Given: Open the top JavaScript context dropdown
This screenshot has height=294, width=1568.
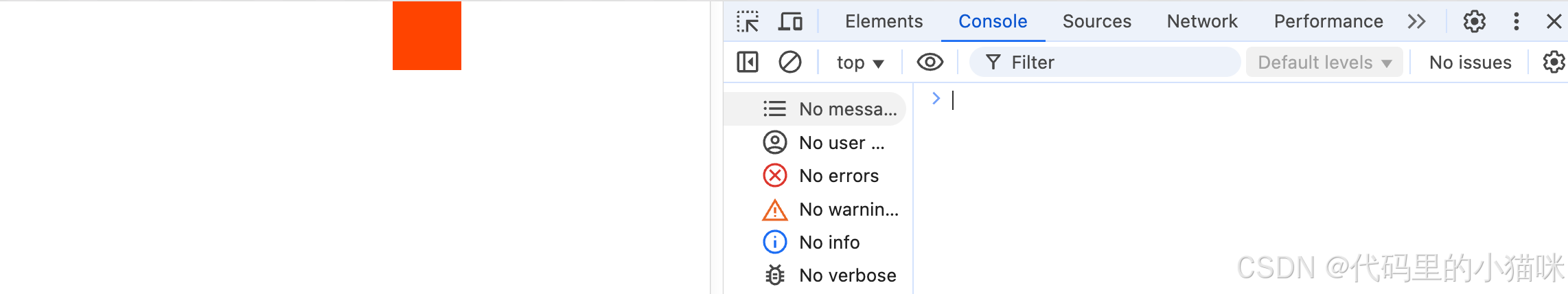Looking at the screenshot, I should pos(860,63).
